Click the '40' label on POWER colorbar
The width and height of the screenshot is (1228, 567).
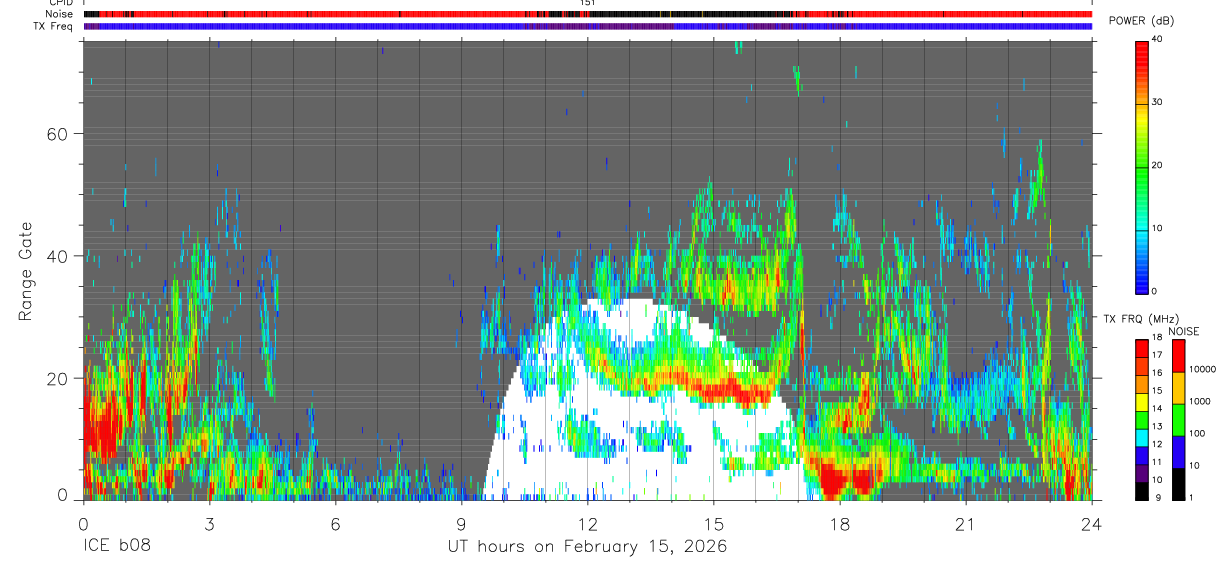coord(1157,39)
